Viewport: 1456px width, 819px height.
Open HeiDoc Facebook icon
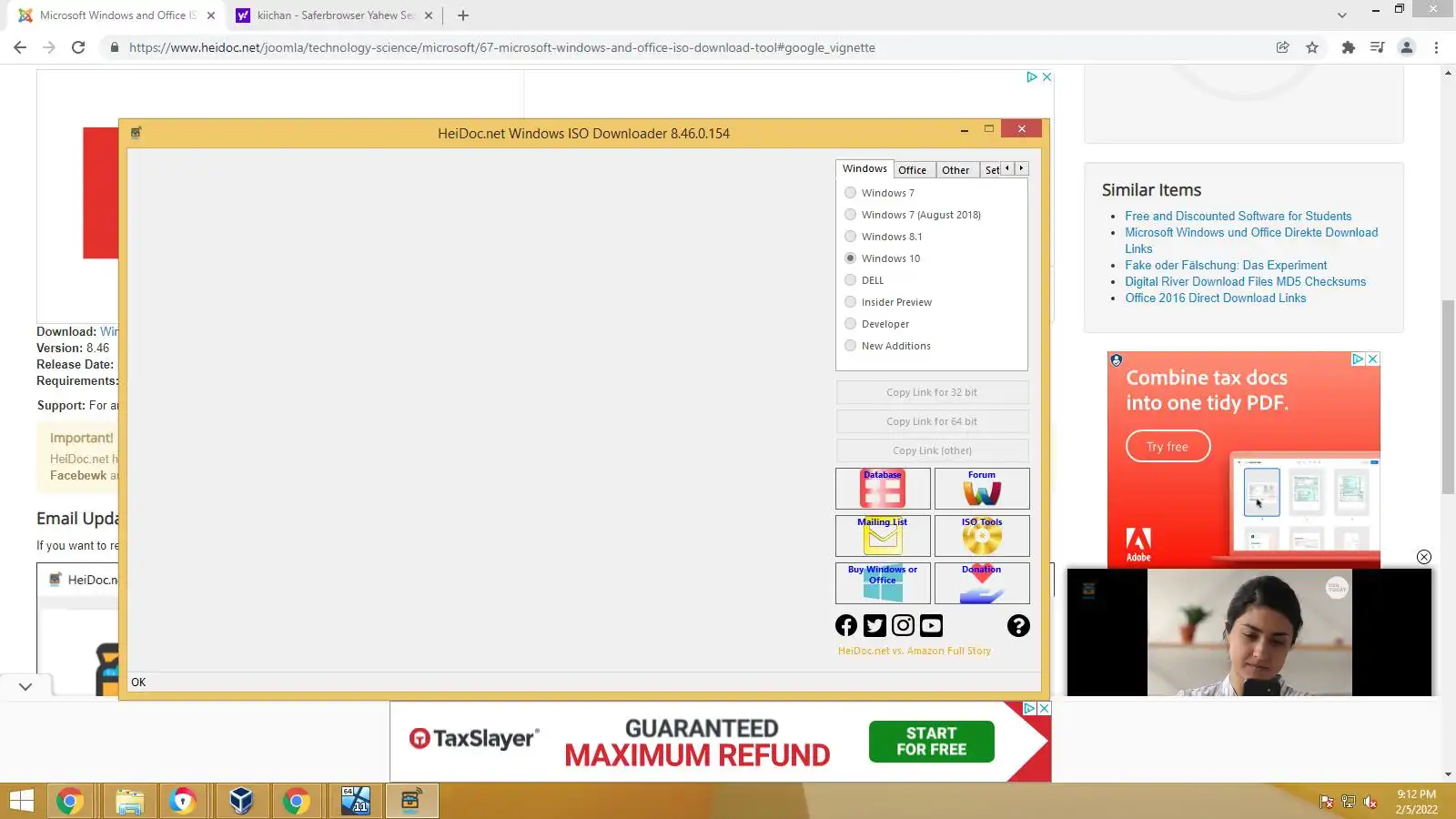point(846,625)
